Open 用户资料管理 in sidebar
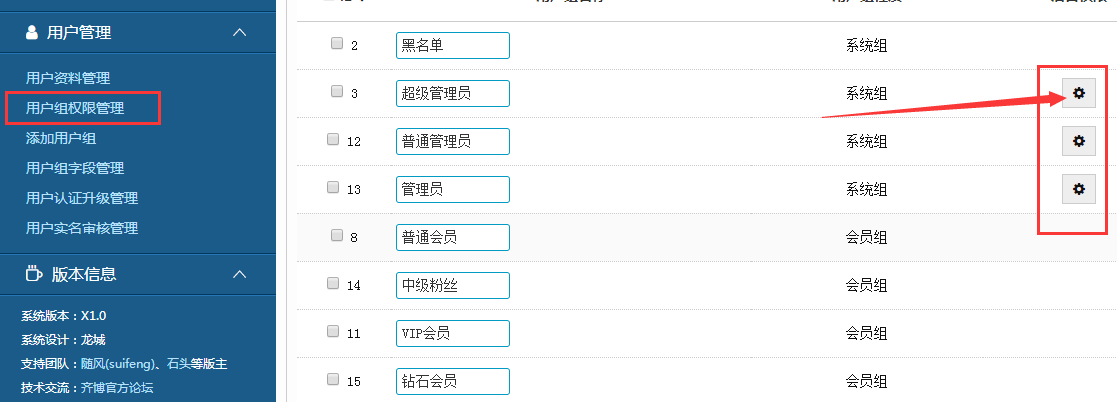 pyautogui.click(x=68, y=78)
